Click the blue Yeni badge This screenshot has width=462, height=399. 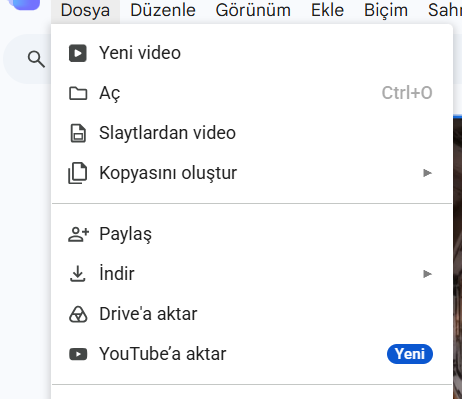point(410,354)
